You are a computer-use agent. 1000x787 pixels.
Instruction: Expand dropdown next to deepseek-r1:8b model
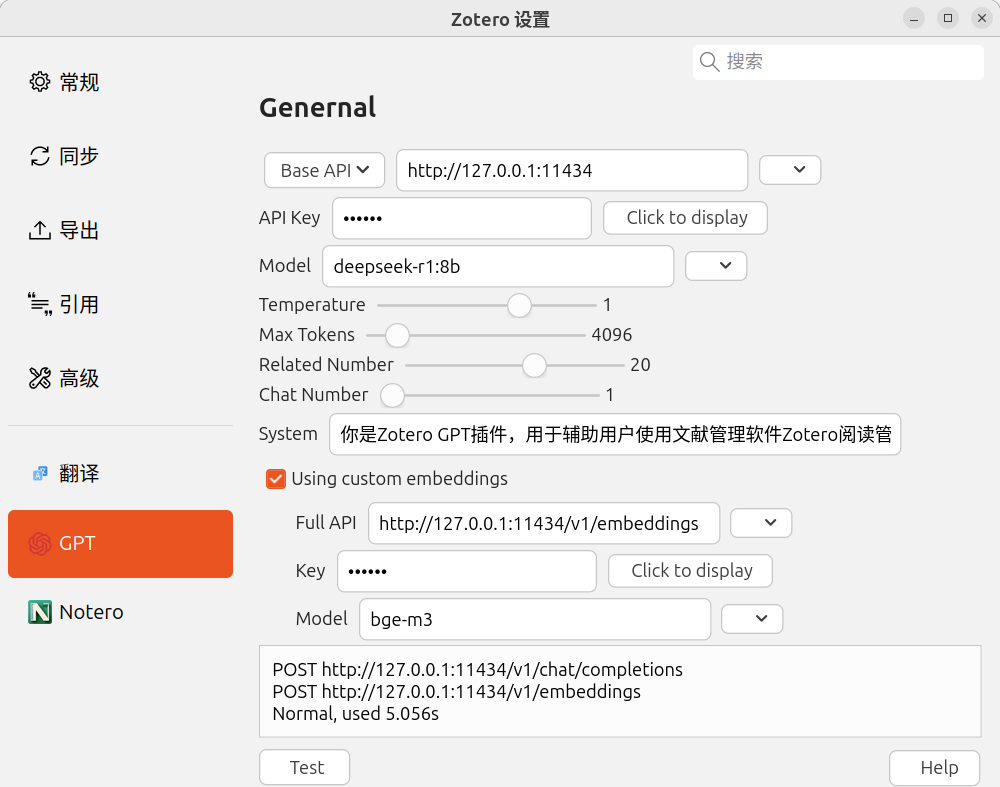pos(716,265)
